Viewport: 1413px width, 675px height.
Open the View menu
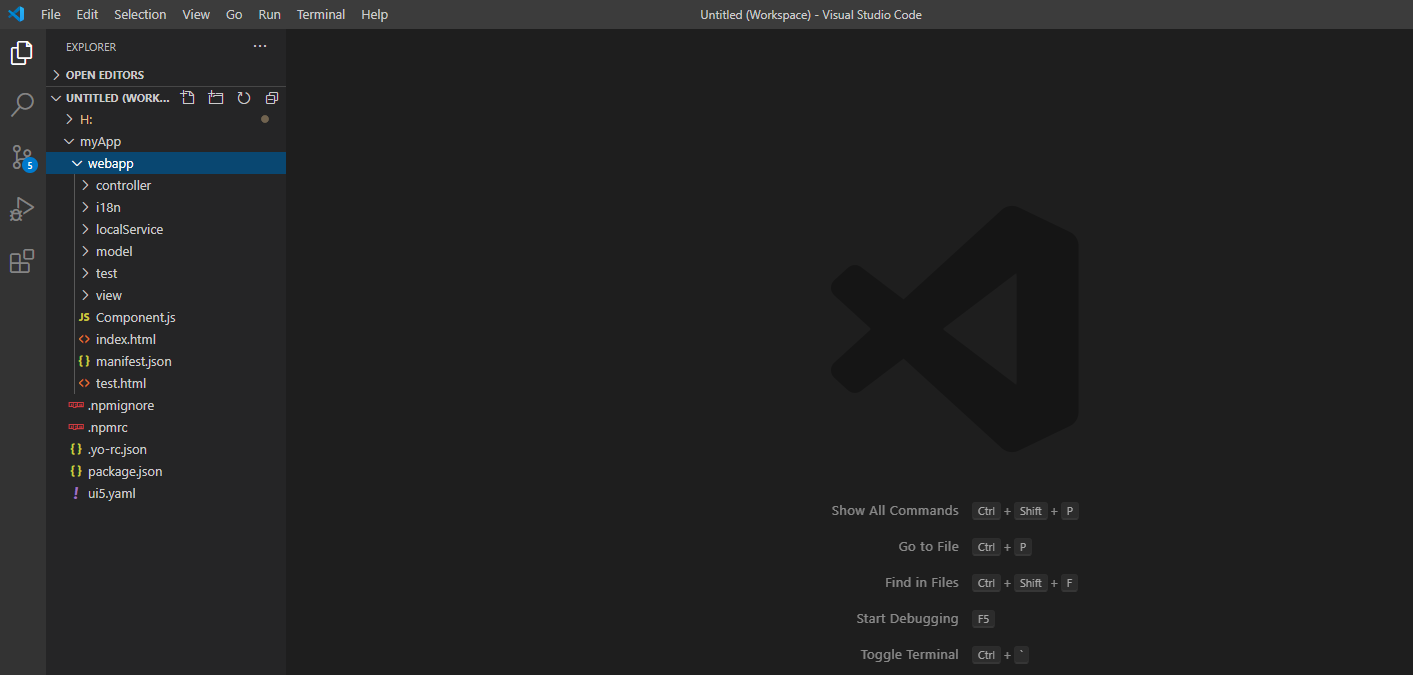(x=196, y=14)
